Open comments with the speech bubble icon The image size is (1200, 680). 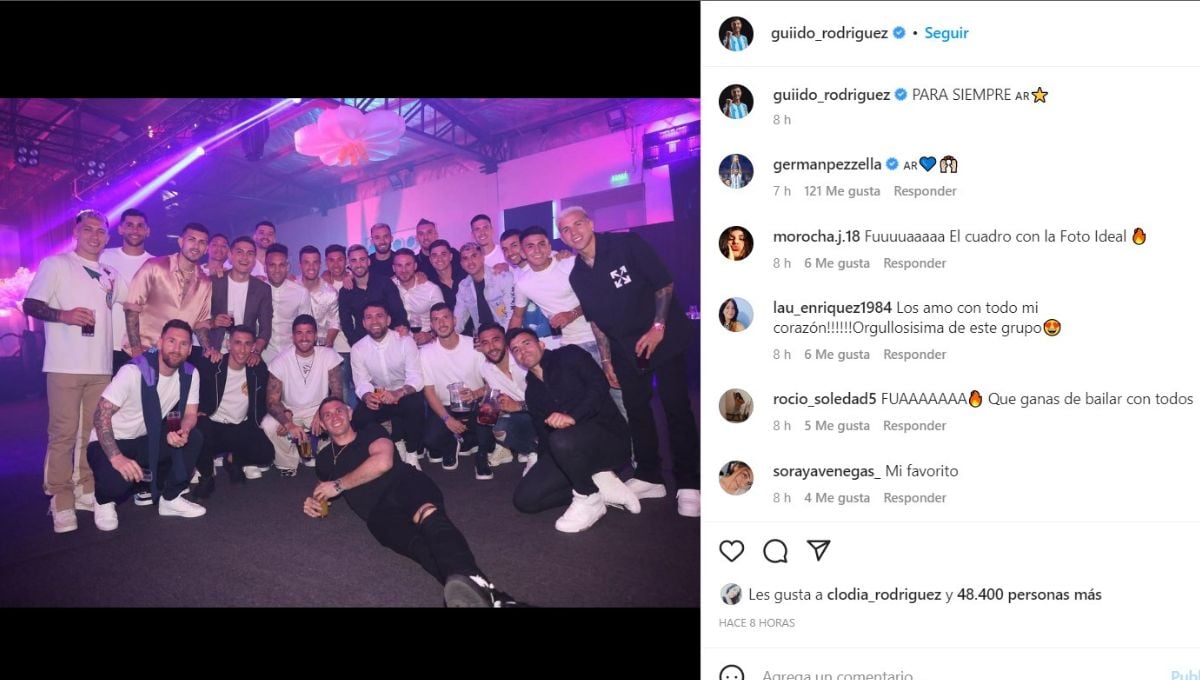pyautogui.click(x=775, y=551)
